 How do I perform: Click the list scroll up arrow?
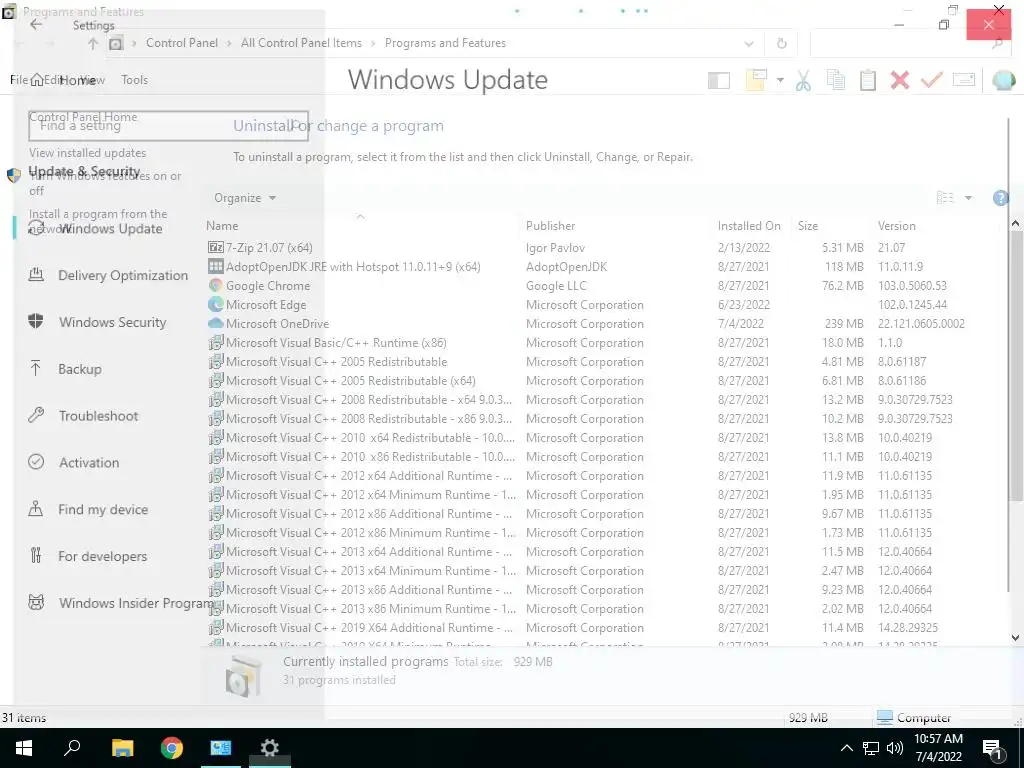point(1016,224)
